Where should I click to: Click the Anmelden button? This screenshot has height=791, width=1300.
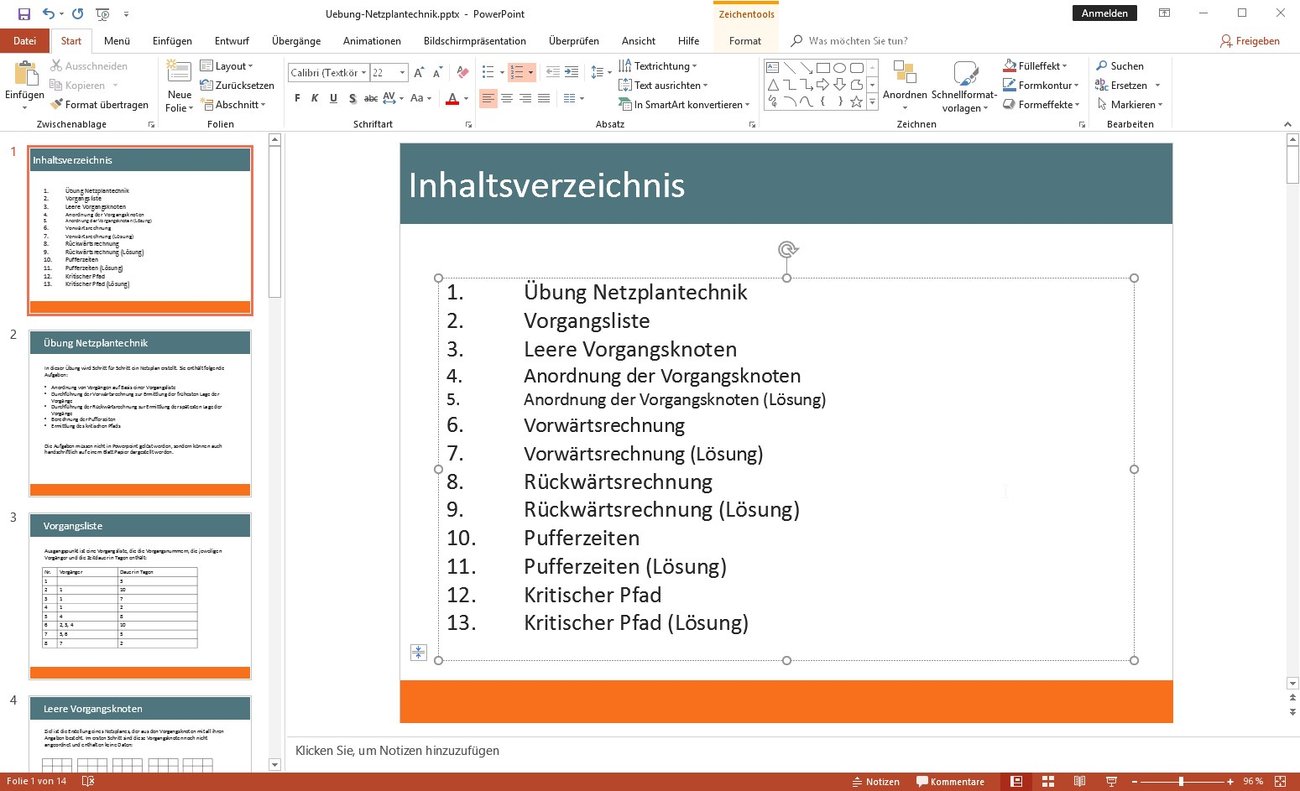click(x=1104, y=13)
